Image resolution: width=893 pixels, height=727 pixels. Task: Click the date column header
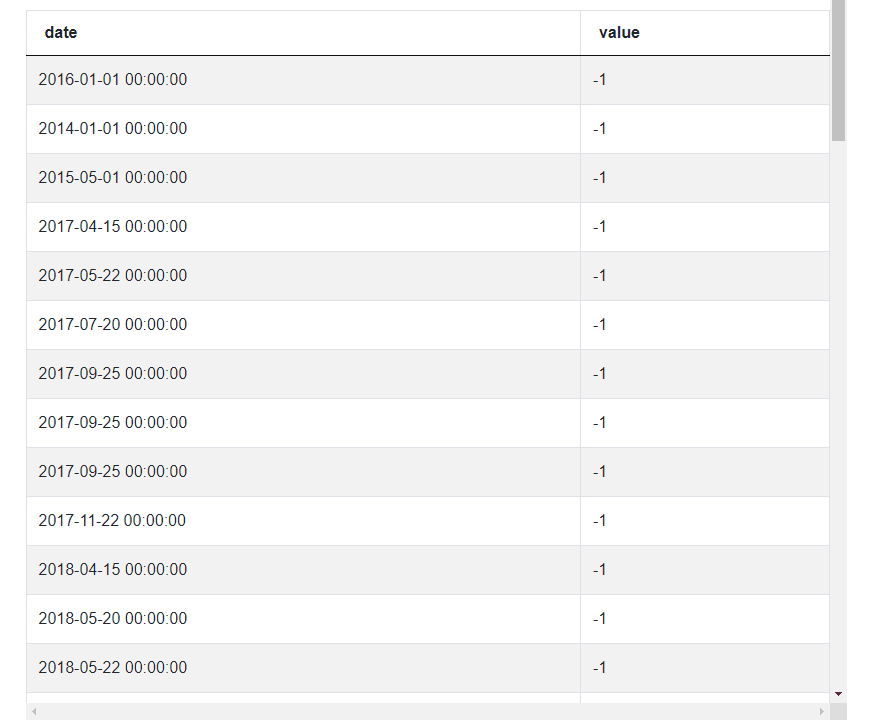(x=60, y=32)
